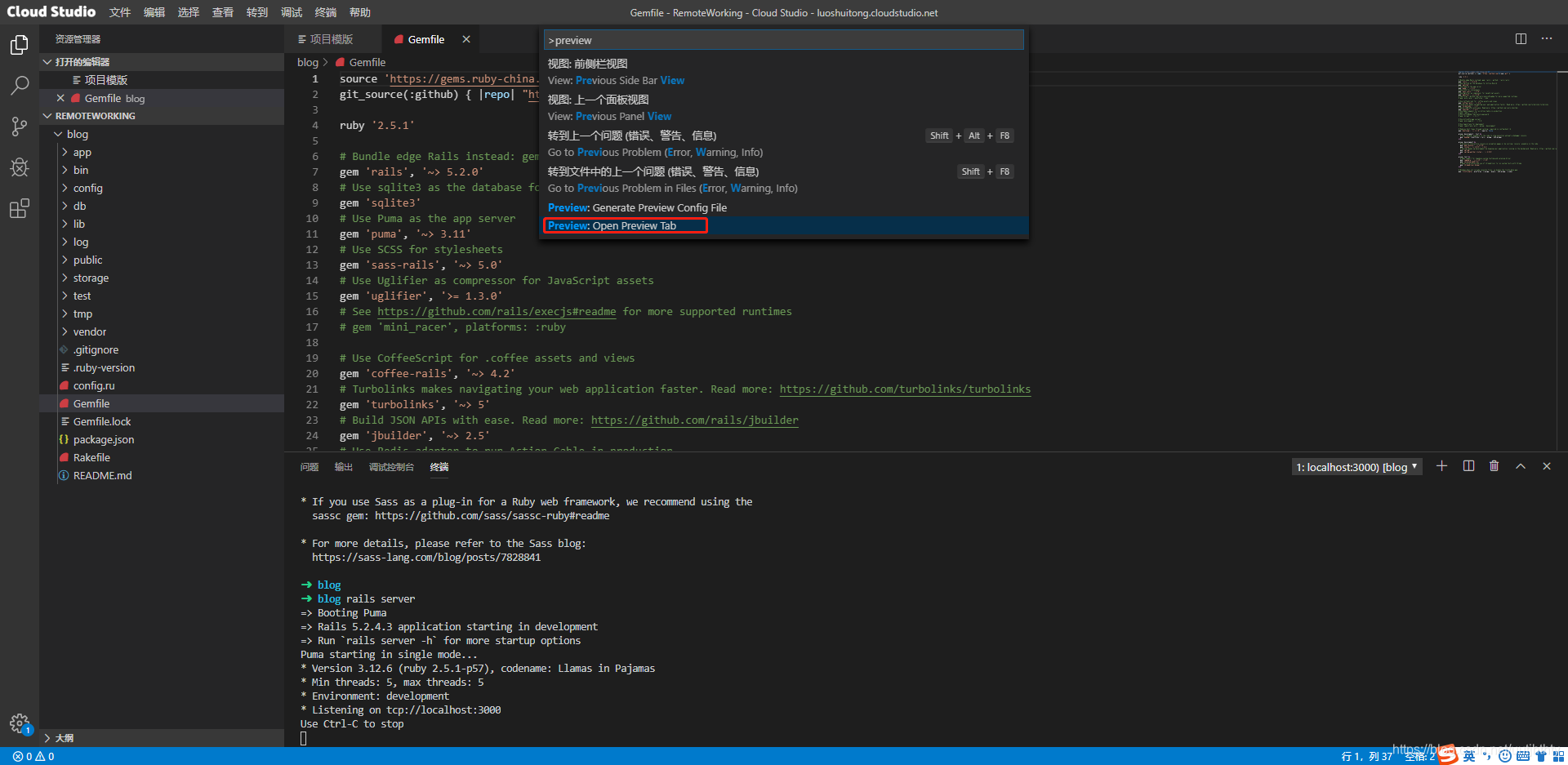Click the execjs readme link in editor

[x=497, y=312]
